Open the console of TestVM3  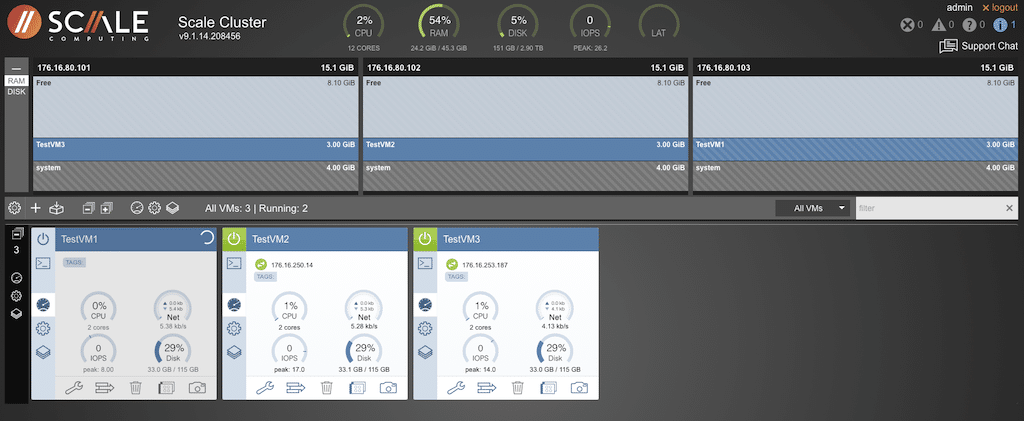point(425,263)
